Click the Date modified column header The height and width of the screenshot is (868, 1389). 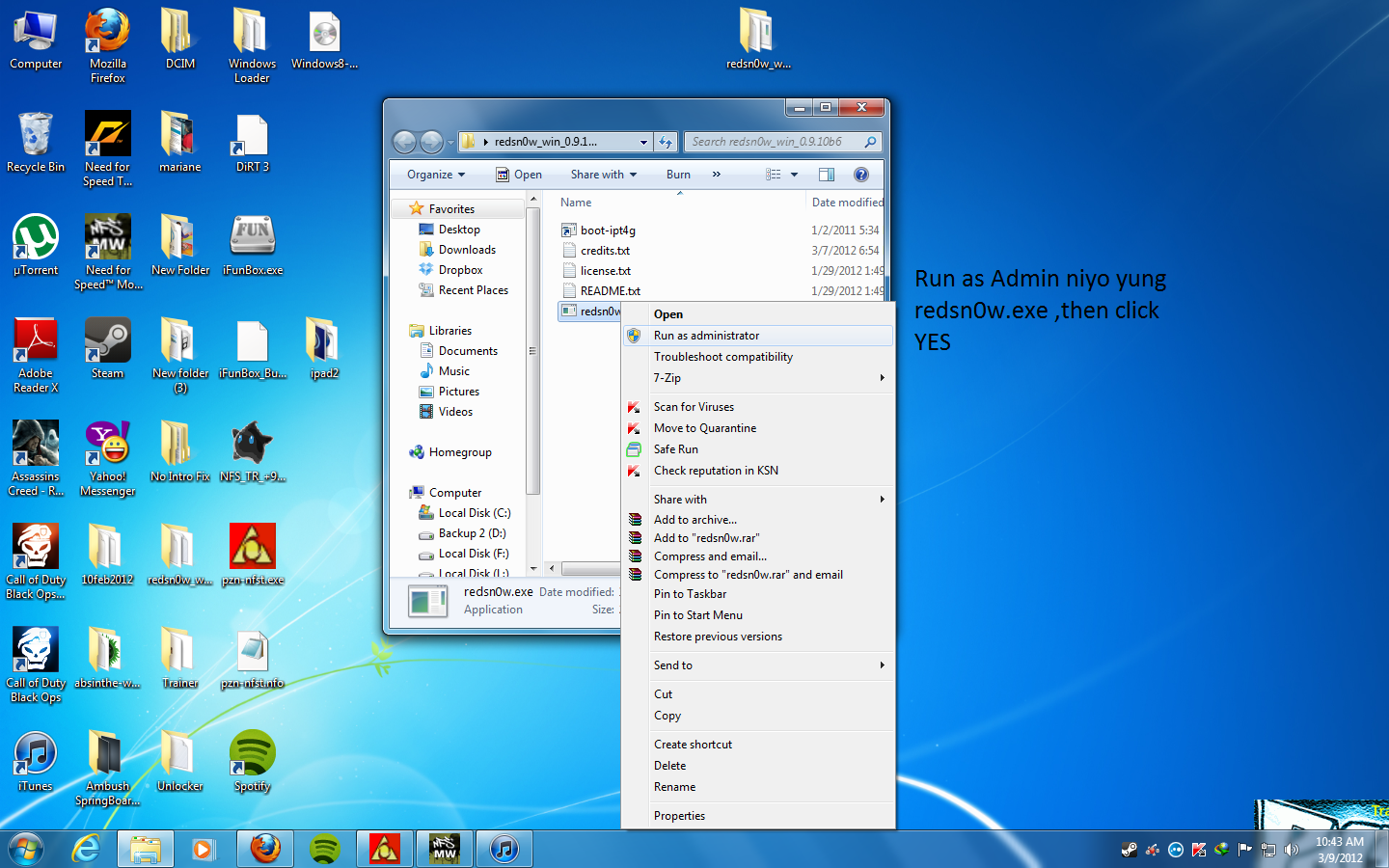[x=846, y=203]
